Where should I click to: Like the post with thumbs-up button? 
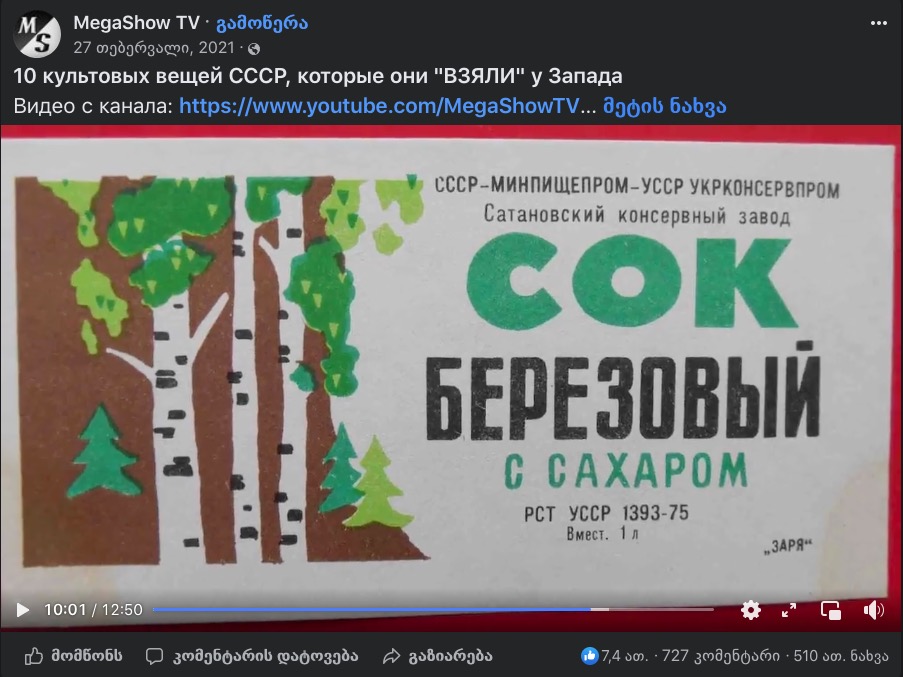[x=73, y=656]
